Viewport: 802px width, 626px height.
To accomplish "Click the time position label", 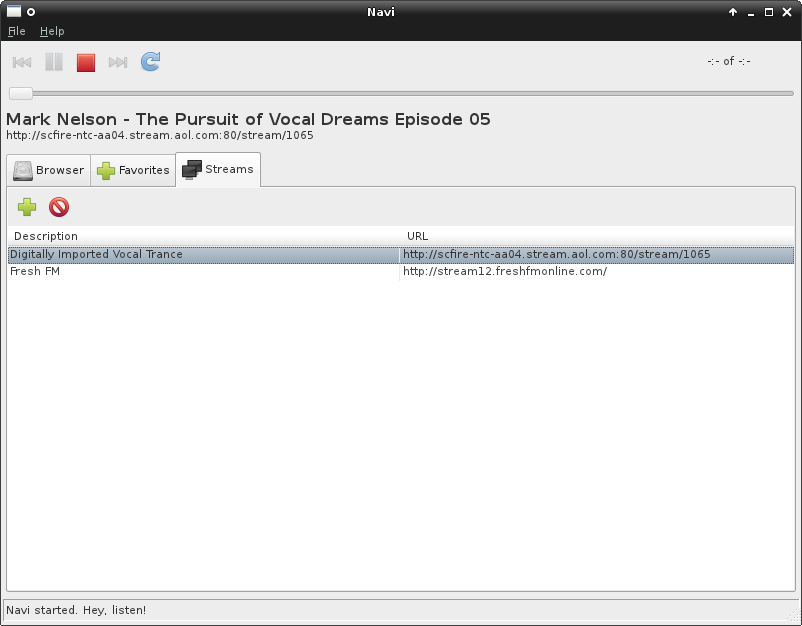I will tap(729, 61).
